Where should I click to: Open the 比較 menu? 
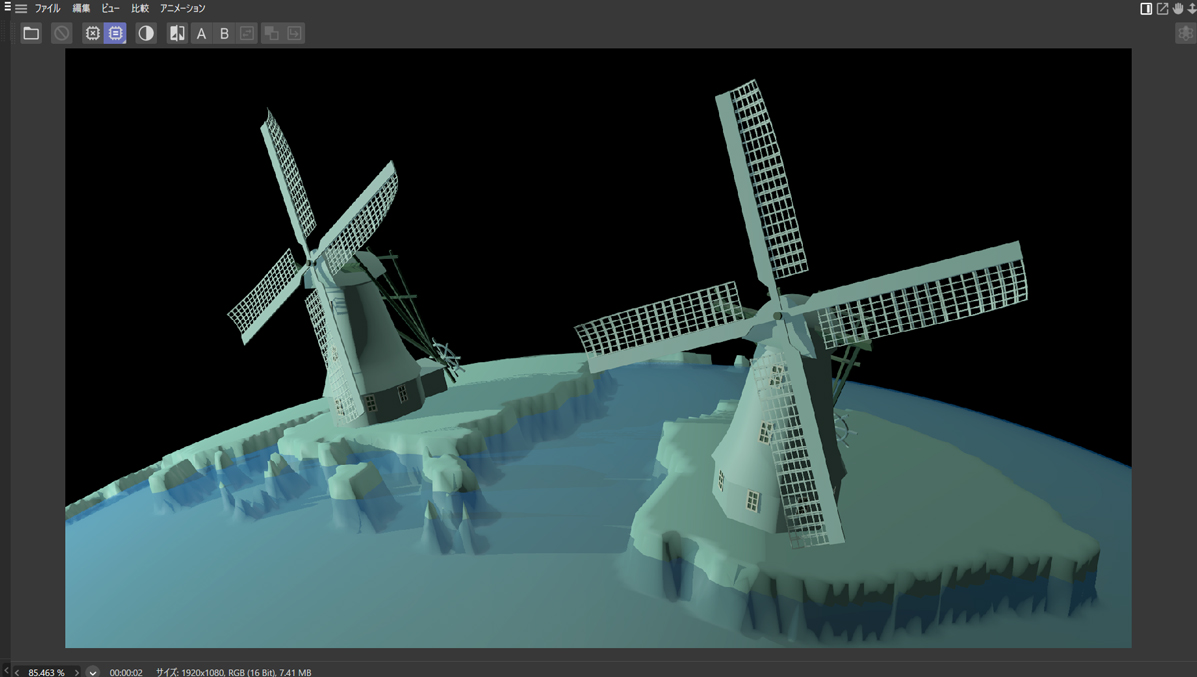pos(140,8)
